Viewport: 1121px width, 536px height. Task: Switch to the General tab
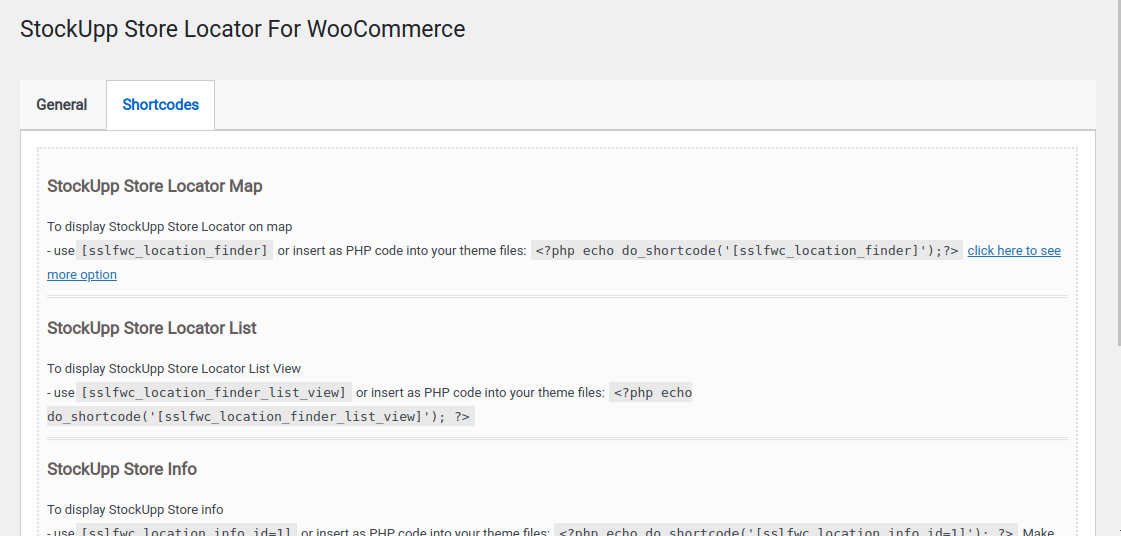click(62, 105)
